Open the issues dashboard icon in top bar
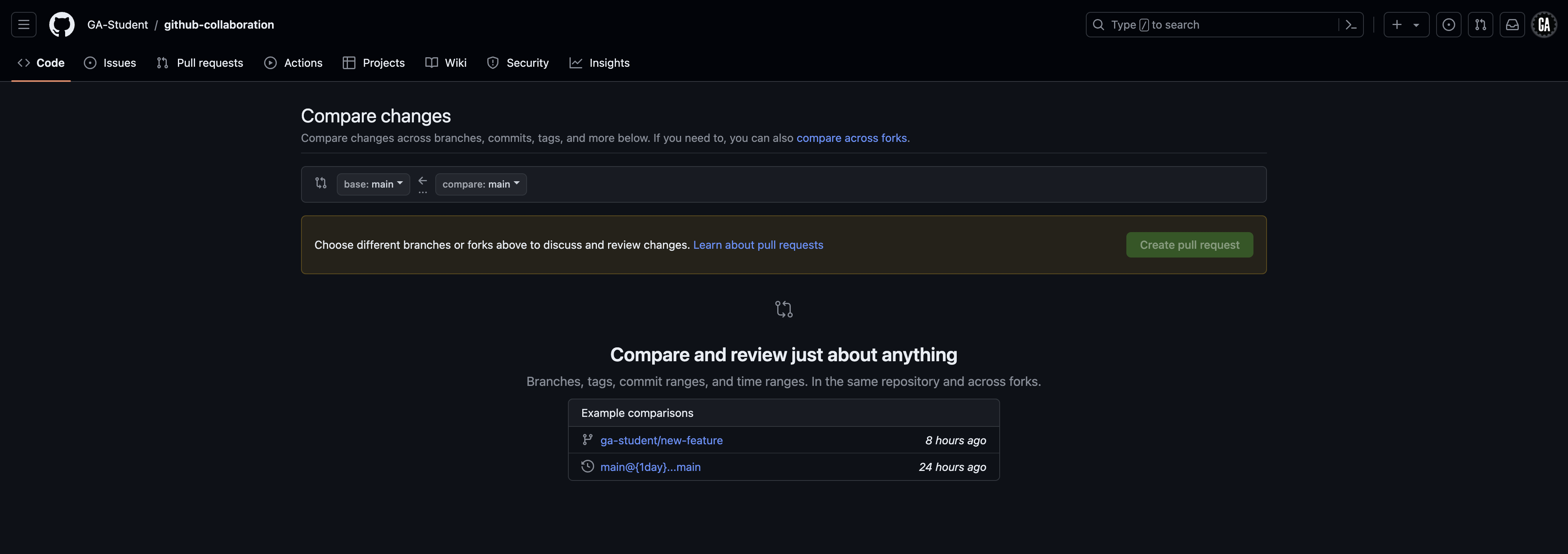Screen dimensions: 1568x554 [x=1449, y=24]
